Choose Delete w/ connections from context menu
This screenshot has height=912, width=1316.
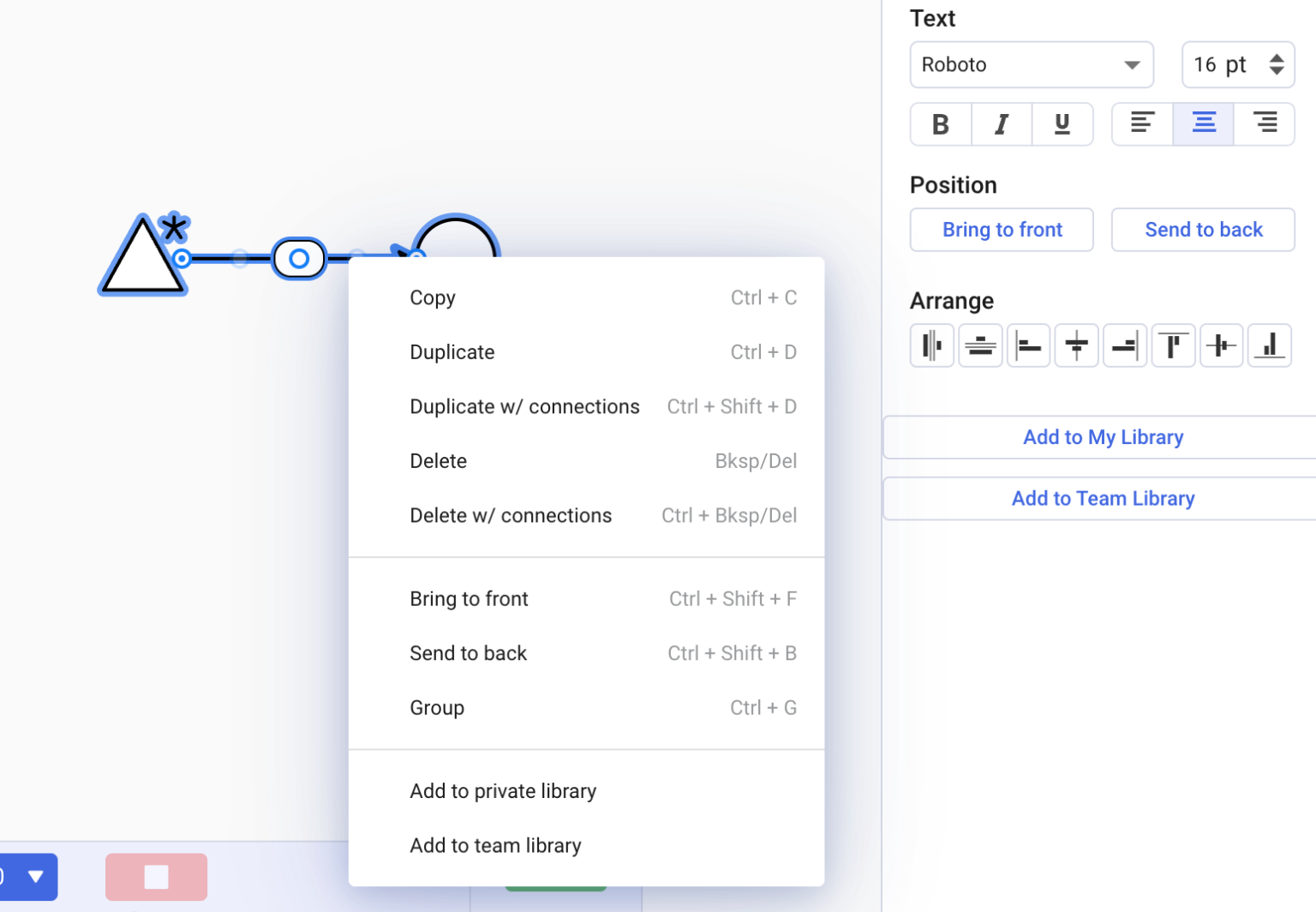click(x=511, y=515)
